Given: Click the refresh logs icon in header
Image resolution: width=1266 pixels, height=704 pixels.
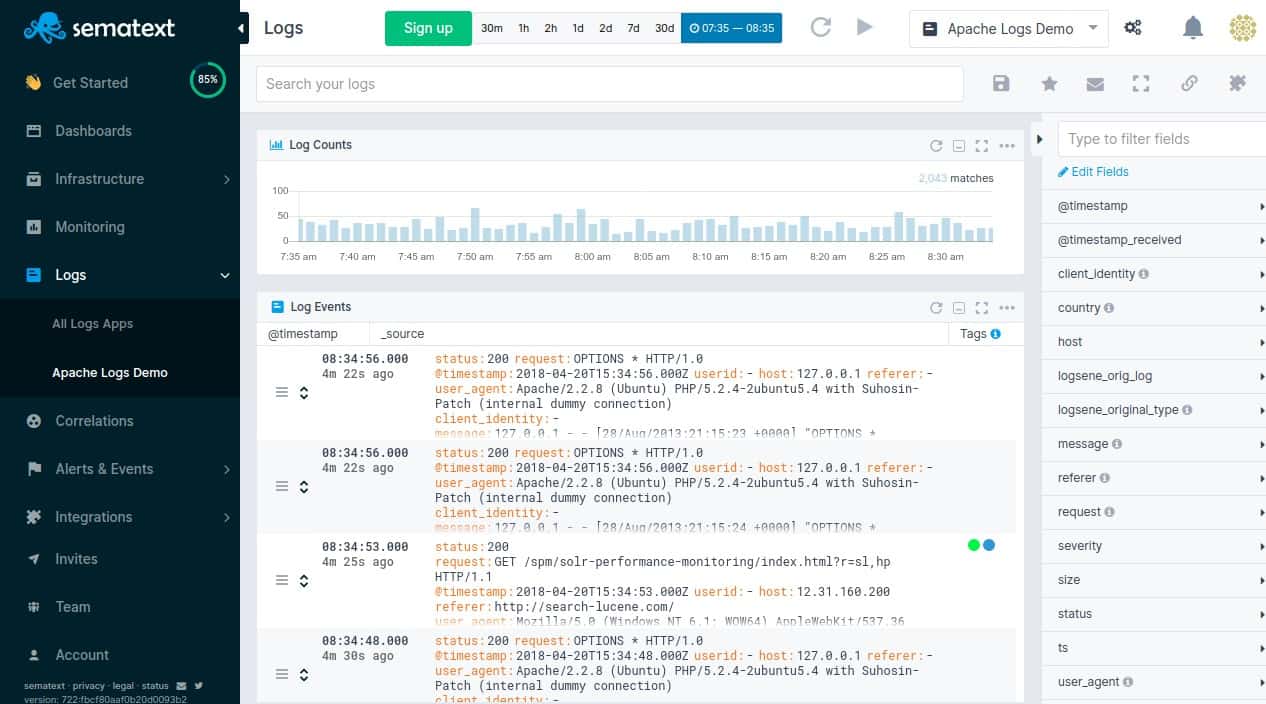Looking at the screenshot, I should point(821,28).
